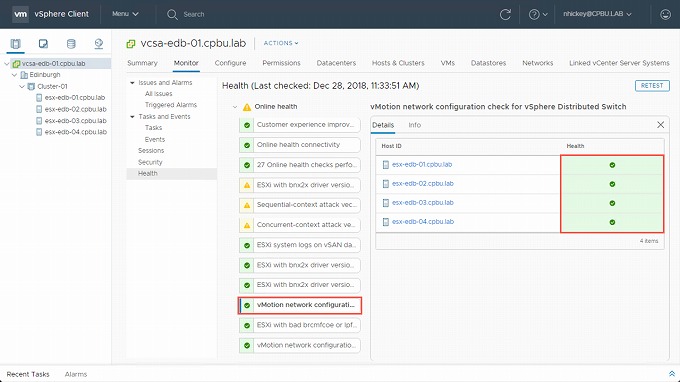The height and width of the screenshot is (382, 680).
Task: Open the VMs tab
Action: pos(448,63)
